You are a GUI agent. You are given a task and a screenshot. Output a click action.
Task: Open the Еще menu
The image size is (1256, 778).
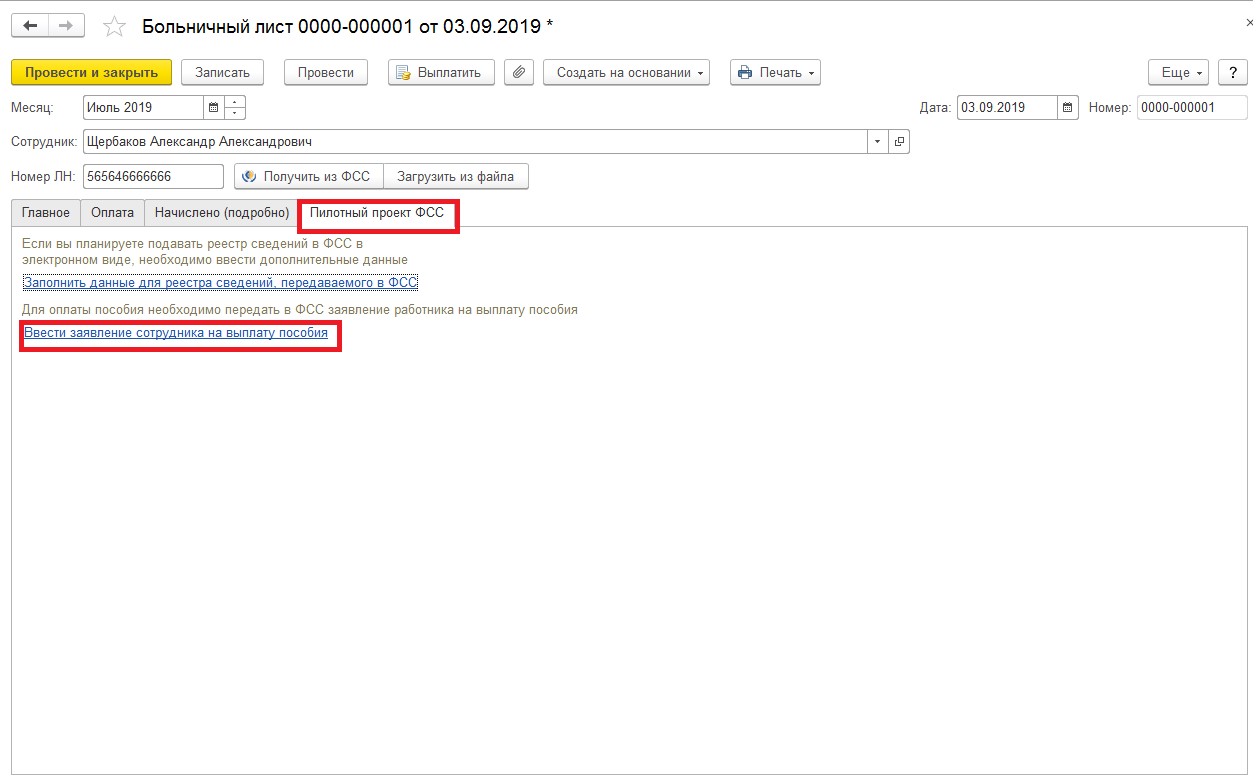coord(1179,72)
